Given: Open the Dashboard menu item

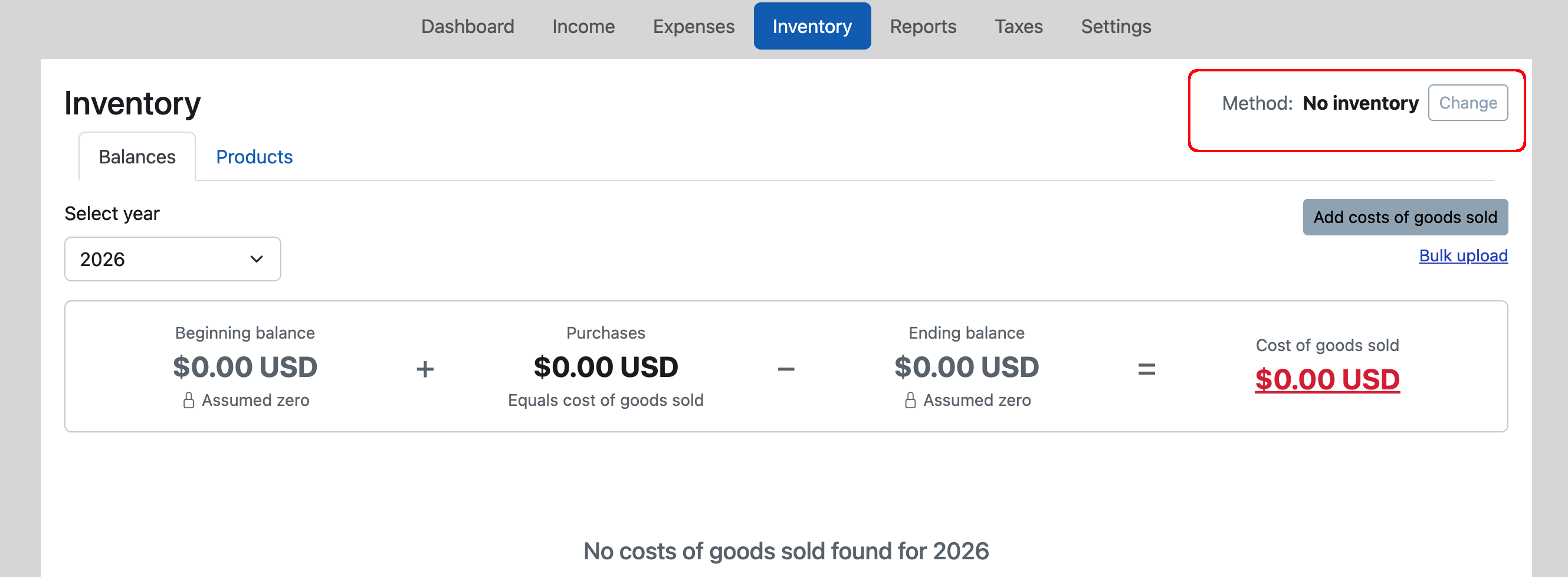Looking at the screenshot, I should 467,27.
